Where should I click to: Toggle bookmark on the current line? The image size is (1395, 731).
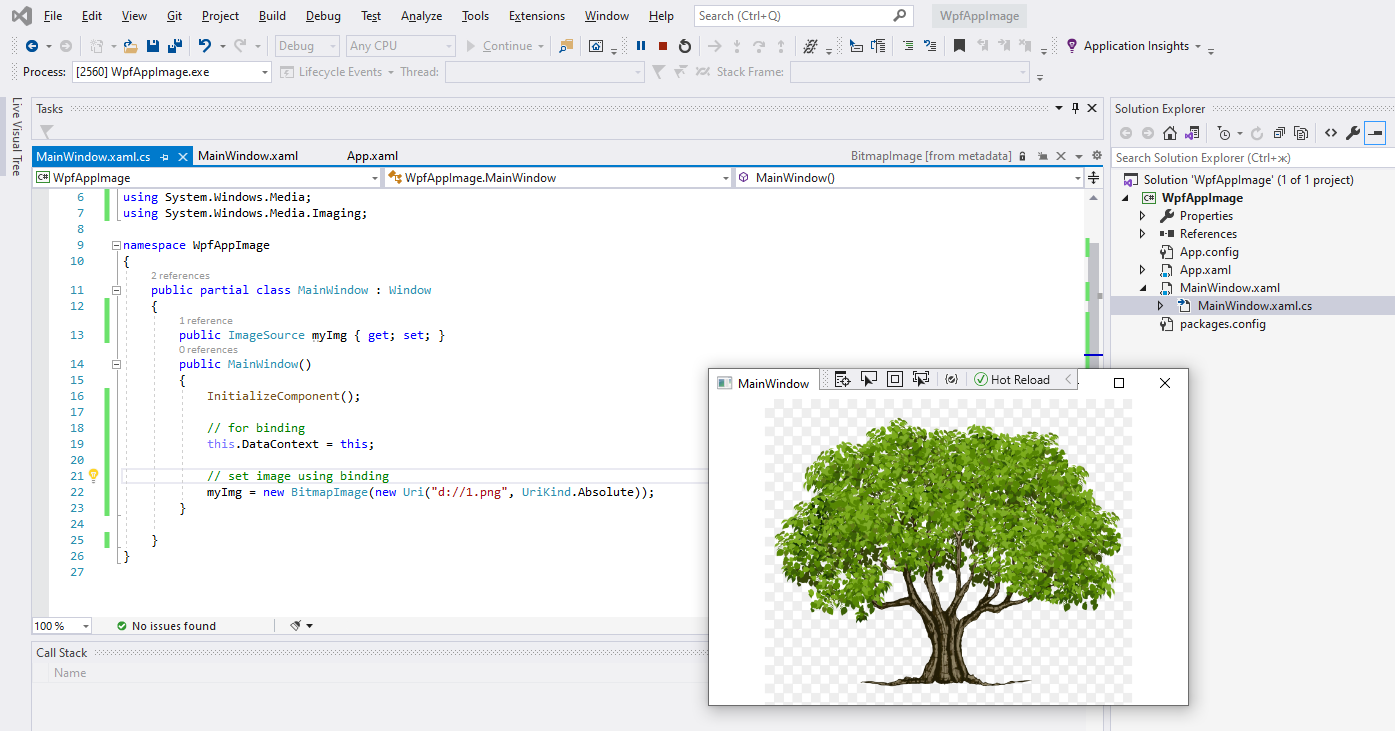pos(959,46)
